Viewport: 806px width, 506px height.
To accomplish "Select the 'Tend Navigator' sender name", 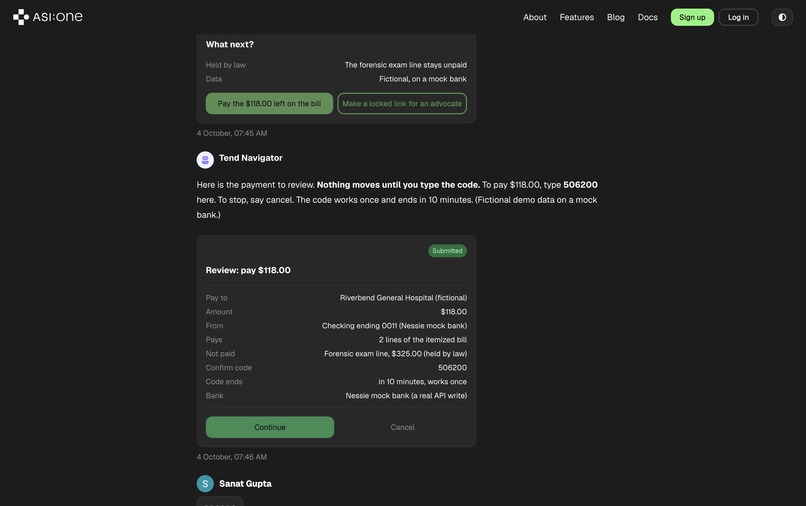I will (251, 158).
